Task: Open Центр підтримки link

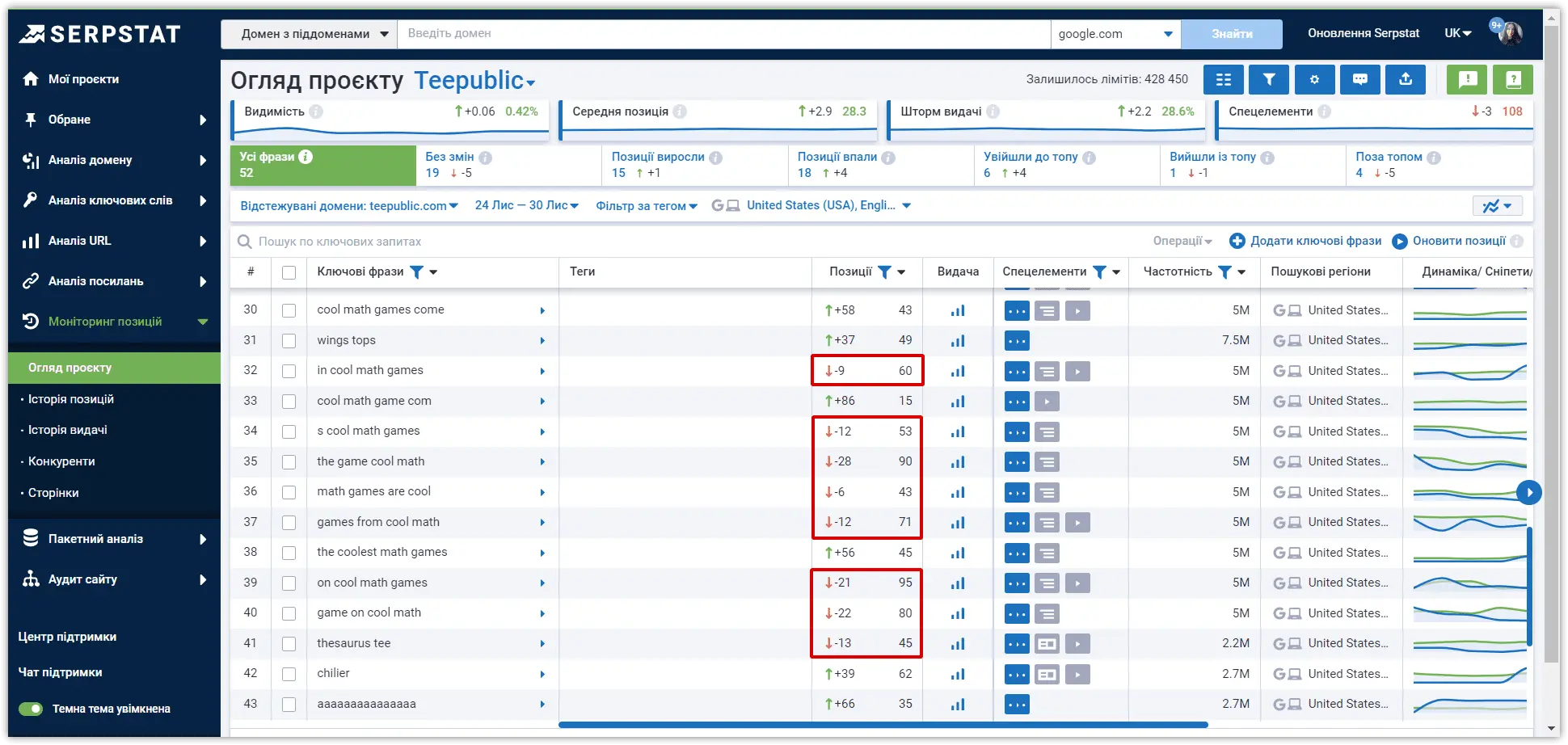Action: tap(67, 637)
